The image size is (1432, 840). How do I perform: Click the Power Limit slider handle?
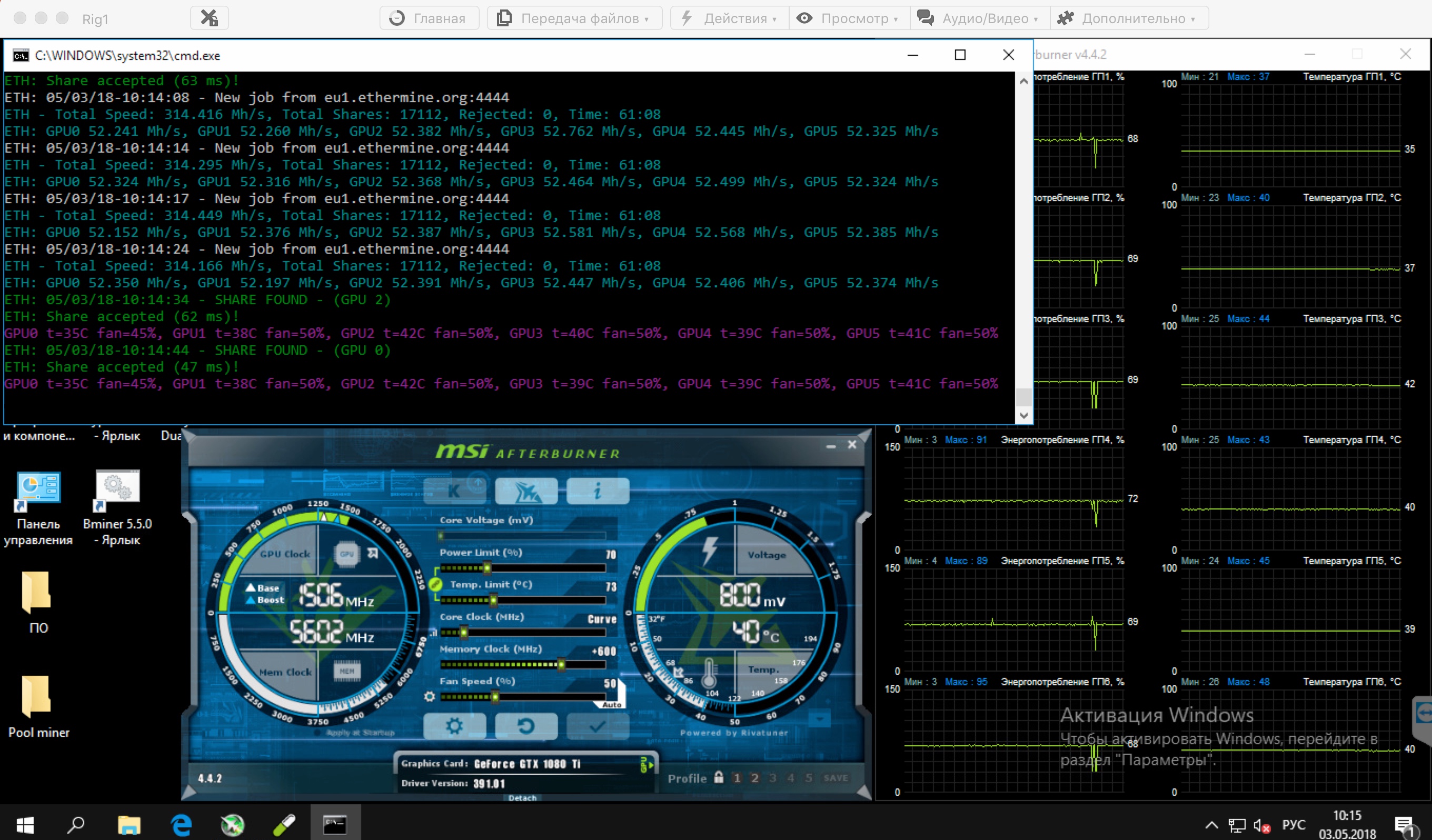point(487,568)
